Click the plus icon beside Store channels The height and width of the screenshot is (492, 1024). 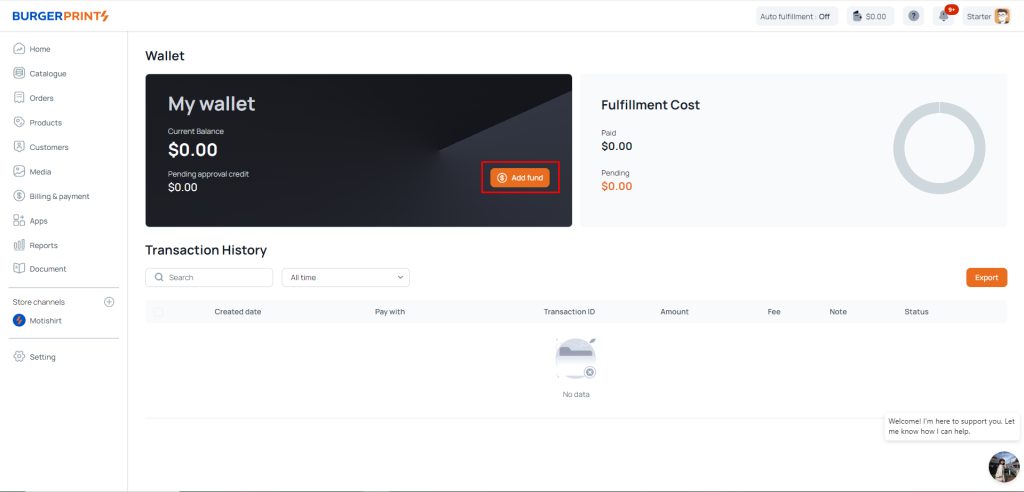pyautogui.click(x=109, y=302)
